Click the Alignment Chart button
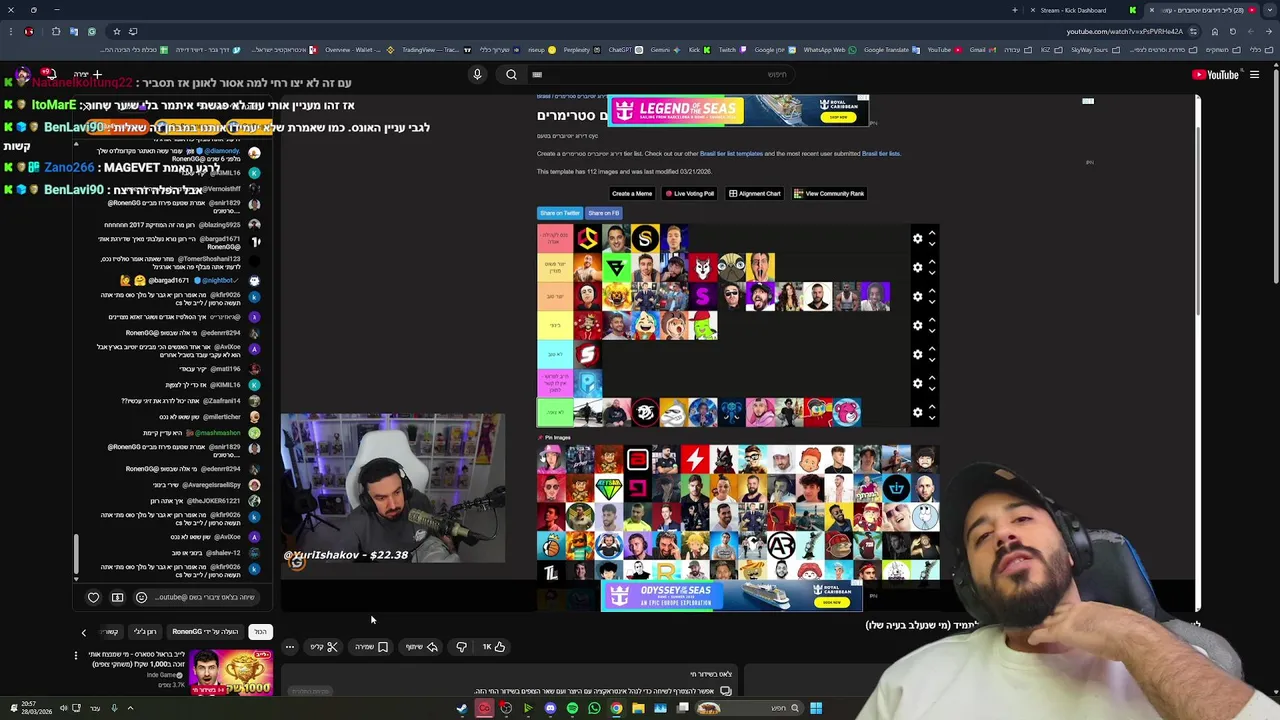The width and height of the screenshot is (1280, 720). pyautogui.click(x=755, y=194)
